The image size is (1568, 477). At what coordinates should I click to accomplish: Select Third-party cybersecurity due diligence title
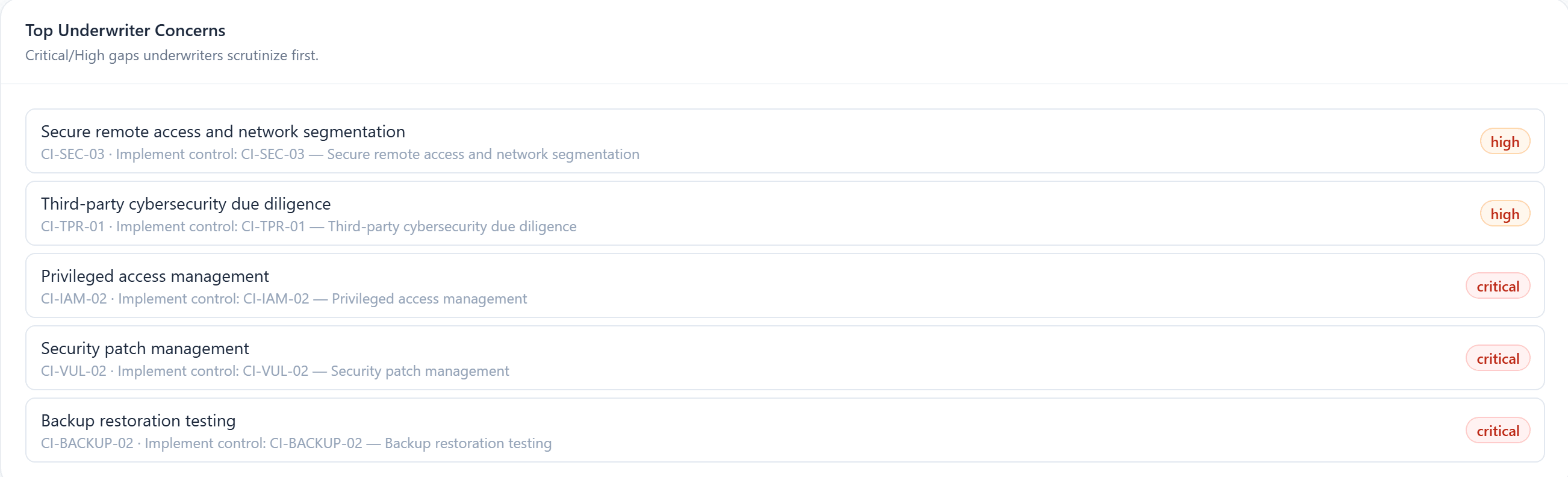185,204
